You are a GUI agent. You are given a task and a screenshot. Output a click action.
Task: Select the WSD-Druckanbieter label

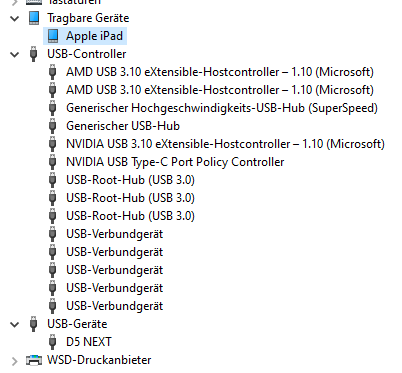(99, 360)
